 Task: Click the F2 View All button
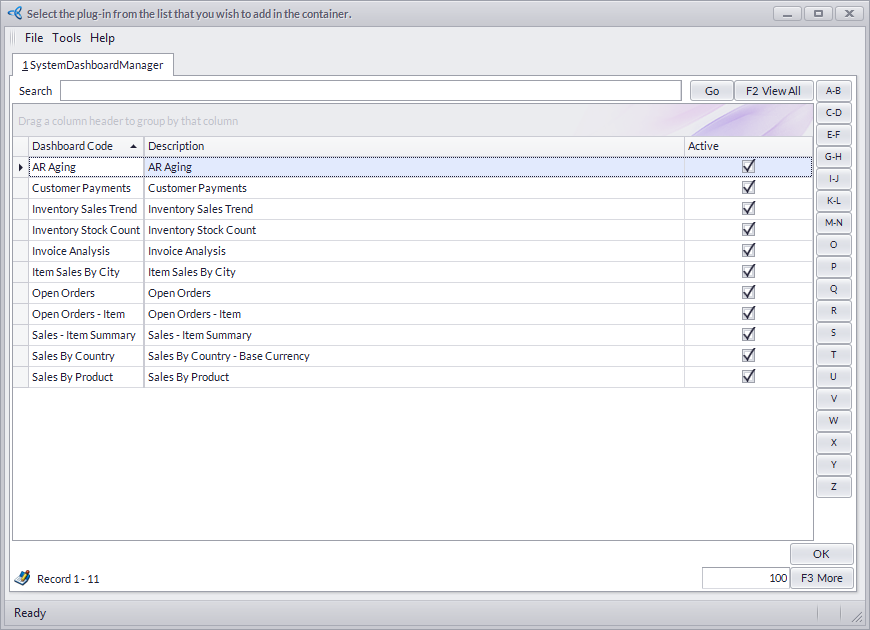773,91
